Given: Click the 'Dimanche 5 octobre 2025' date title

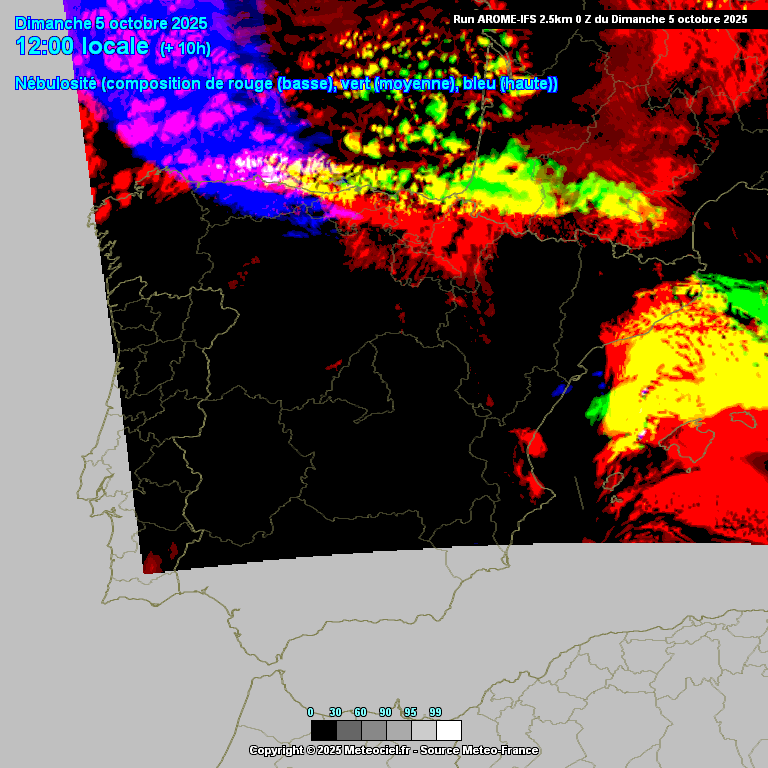Looking at the screenshot, I should [111, 23].
